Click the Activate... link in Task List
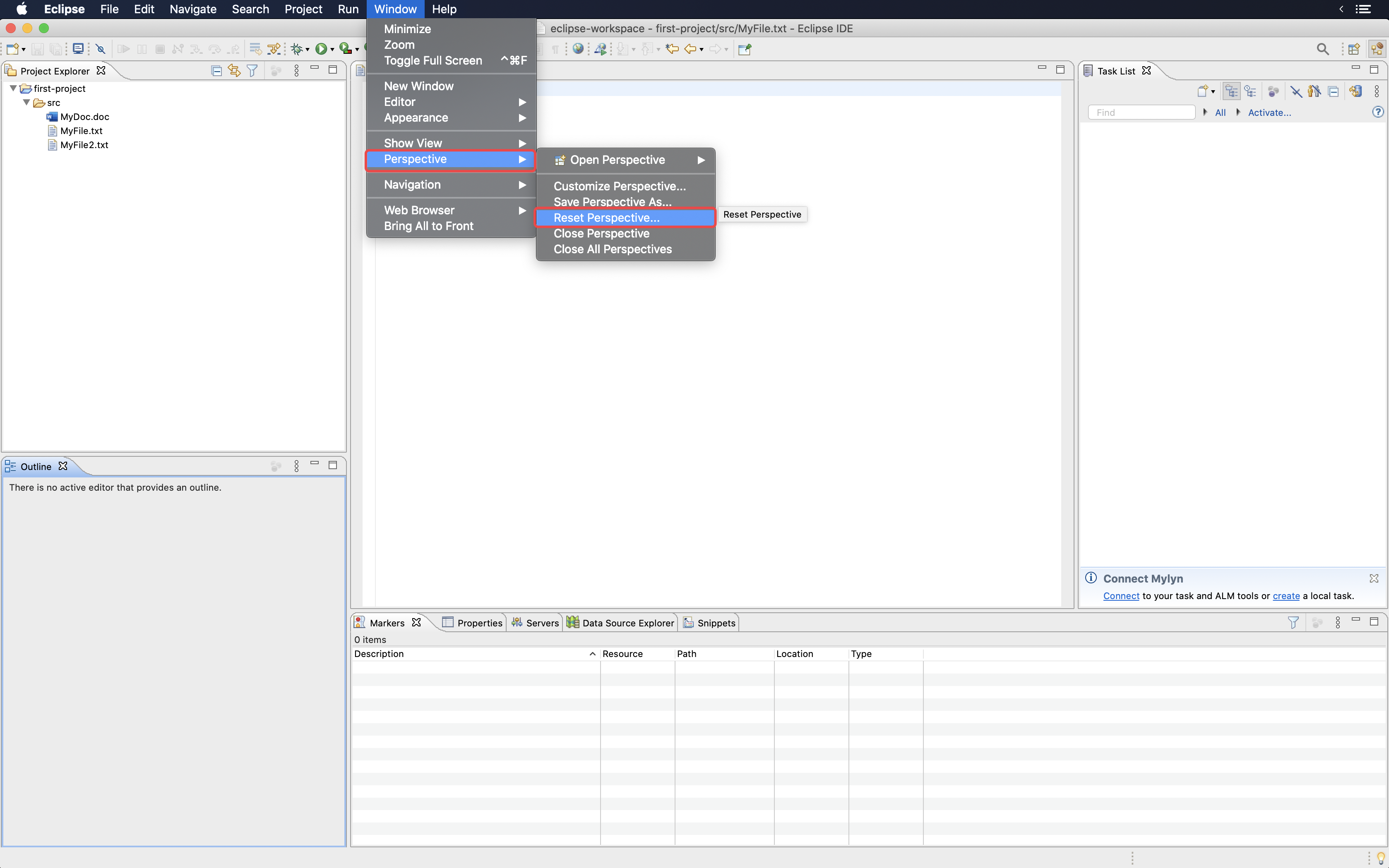 click(x=1269, y=113)
